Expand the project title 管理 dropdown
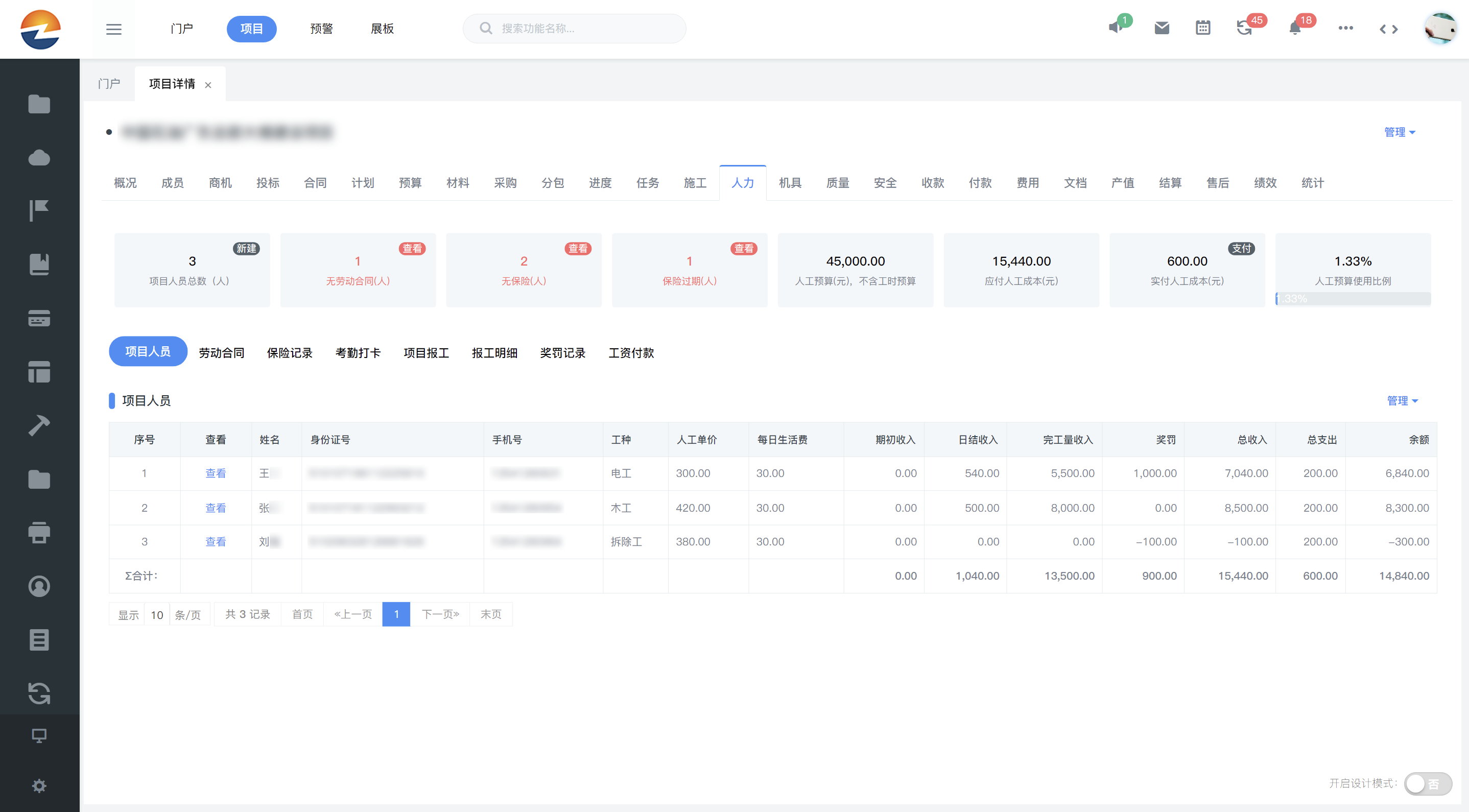Screen dimensions: 1469x812 pyautogui.click(x=1400, y=132)
